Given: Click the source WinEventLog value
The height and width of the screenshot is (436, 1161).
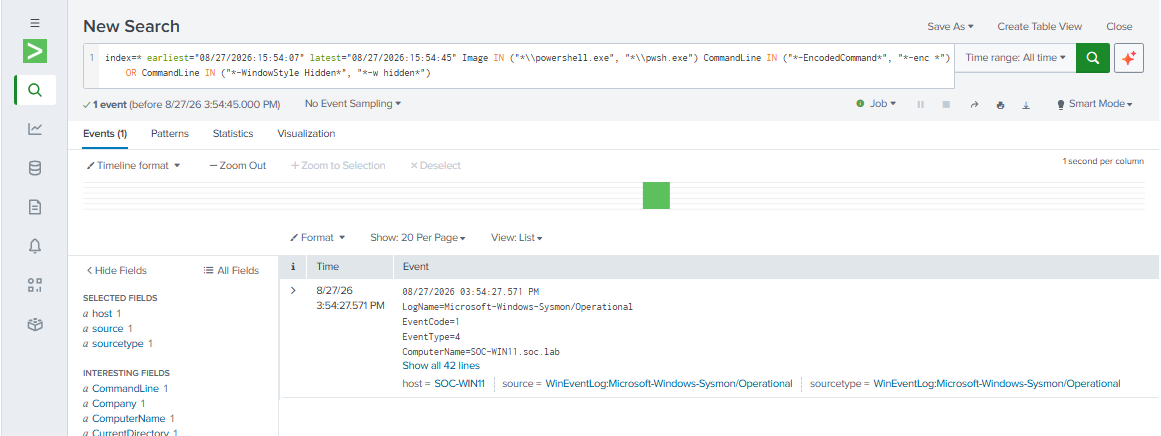Looking at the screenshot, I should 669,383.
